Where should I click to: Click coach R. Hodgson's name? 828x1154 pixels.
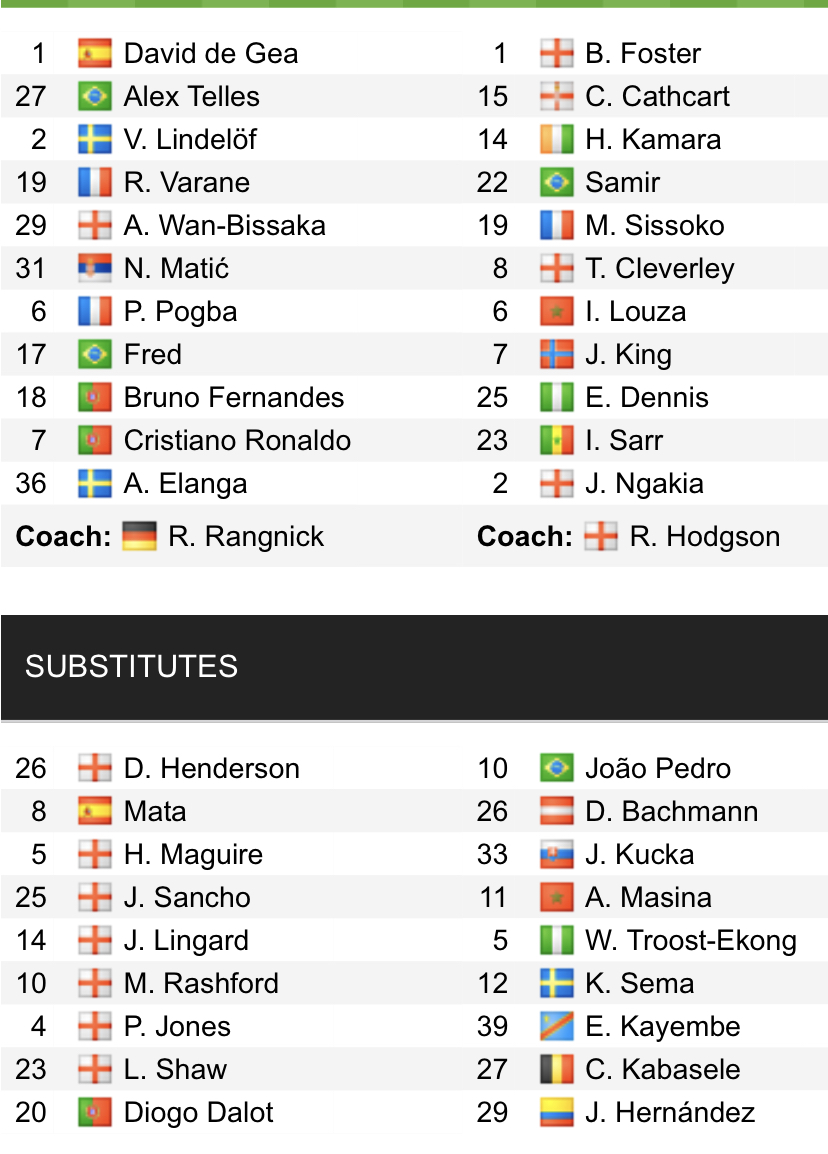click(704, 537)
